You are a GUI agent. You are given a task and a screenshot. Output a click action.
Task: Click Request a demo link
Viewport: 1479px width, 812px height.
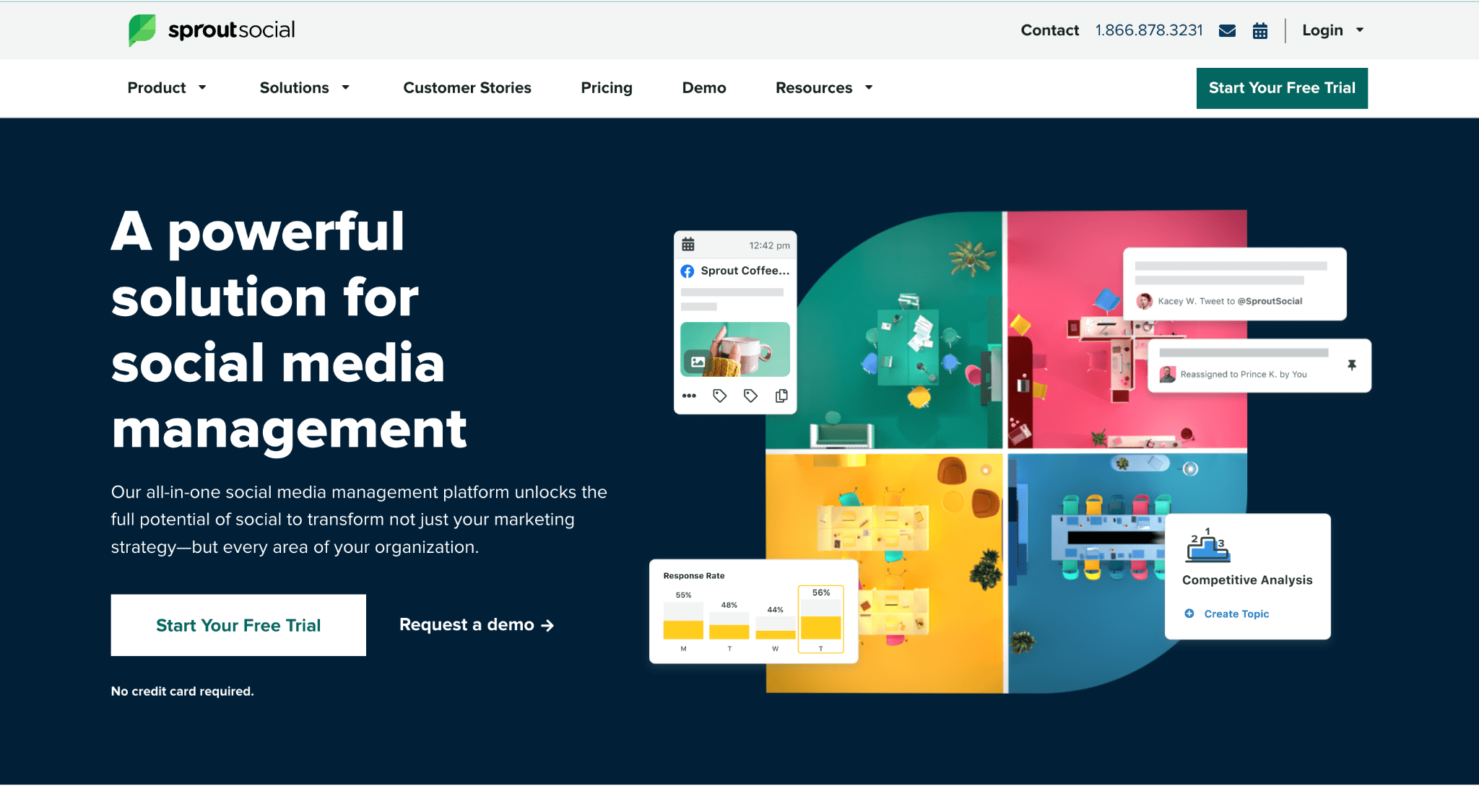(477, 625)
